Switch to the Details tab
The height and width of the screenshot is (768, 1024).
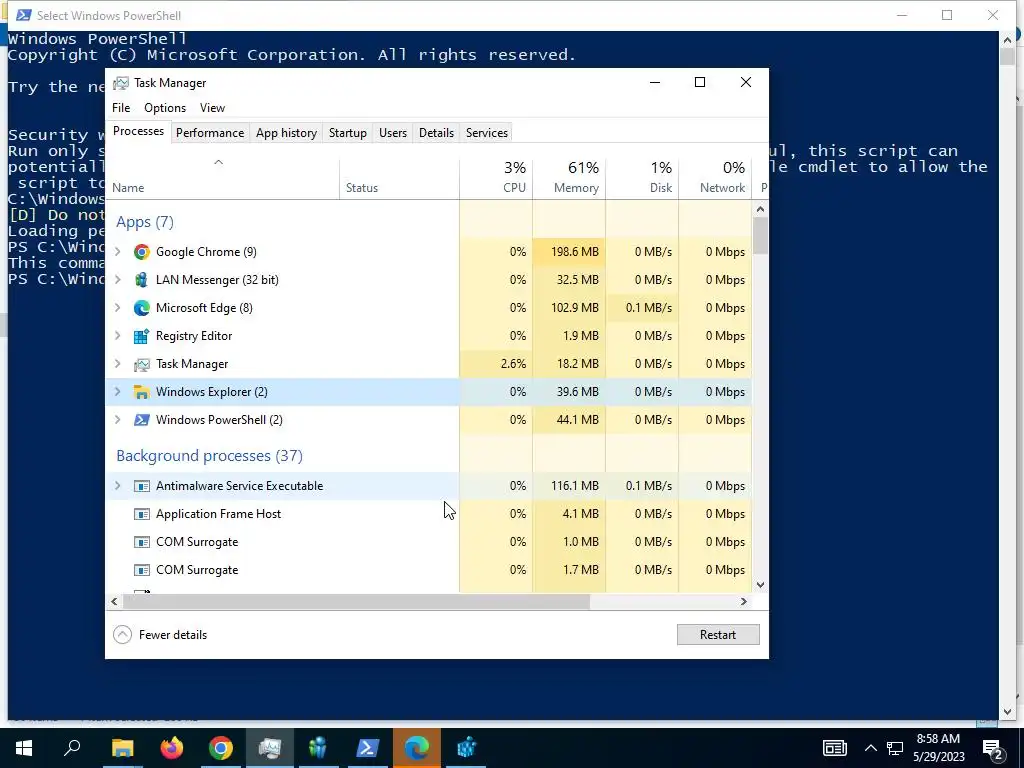[x=436, y=133]
